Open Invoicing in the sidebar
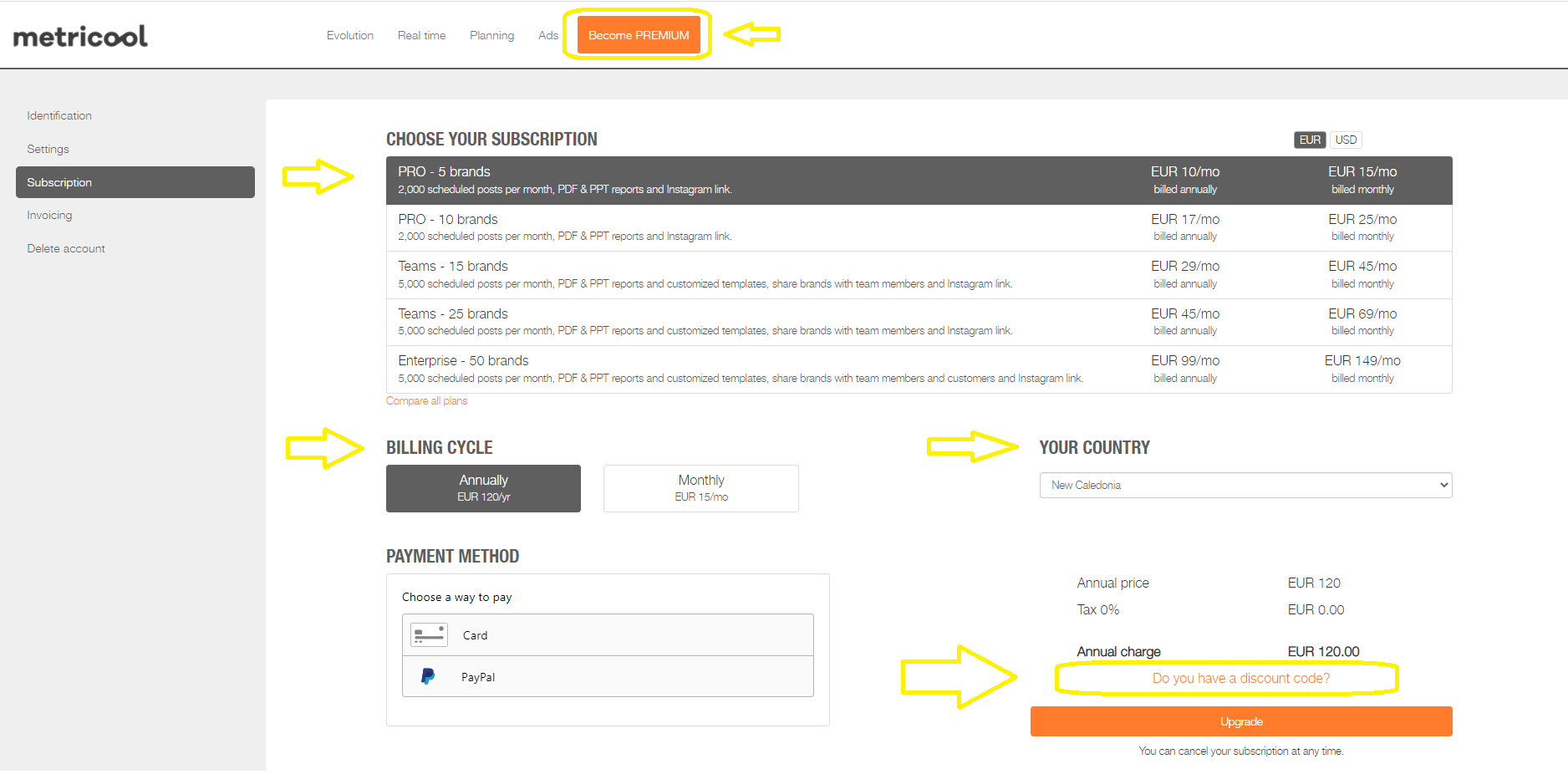The image size is (1568, 774). pos(49,215)
